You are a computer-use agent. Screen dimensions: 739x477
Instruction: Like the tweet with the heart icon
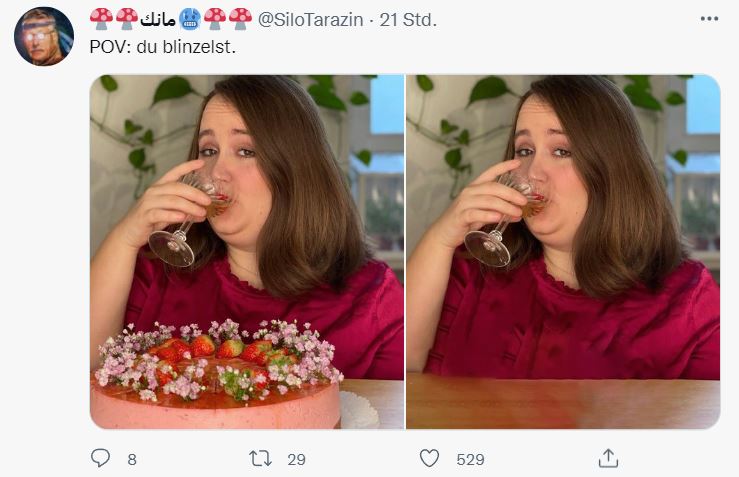pyautogui.click(x=429, y=458)
